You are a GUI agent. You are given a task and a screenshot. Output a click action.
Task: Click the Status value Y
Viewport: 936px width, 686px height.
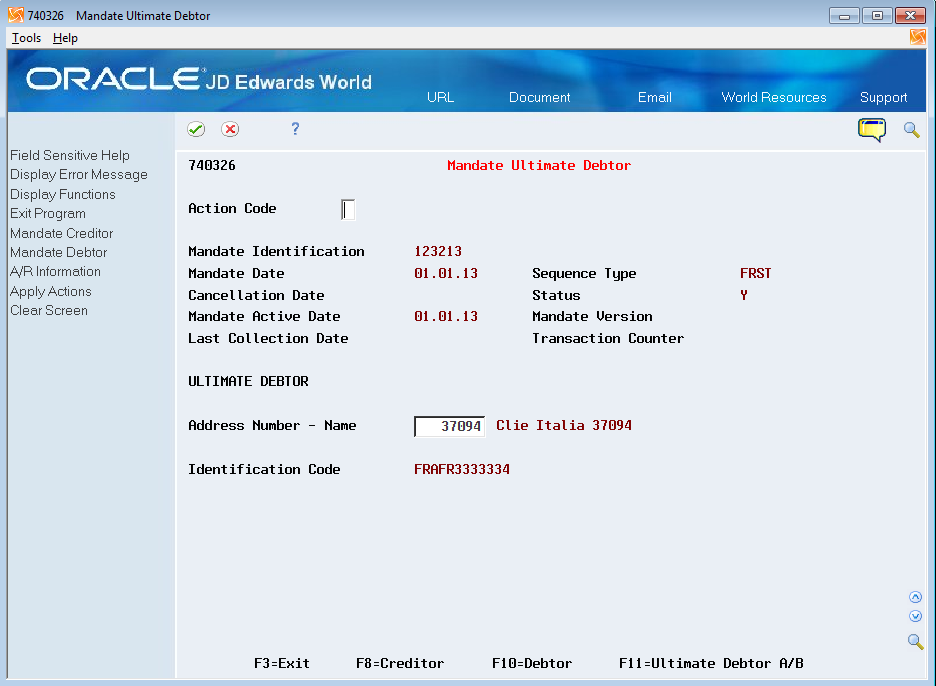(744, 295)
